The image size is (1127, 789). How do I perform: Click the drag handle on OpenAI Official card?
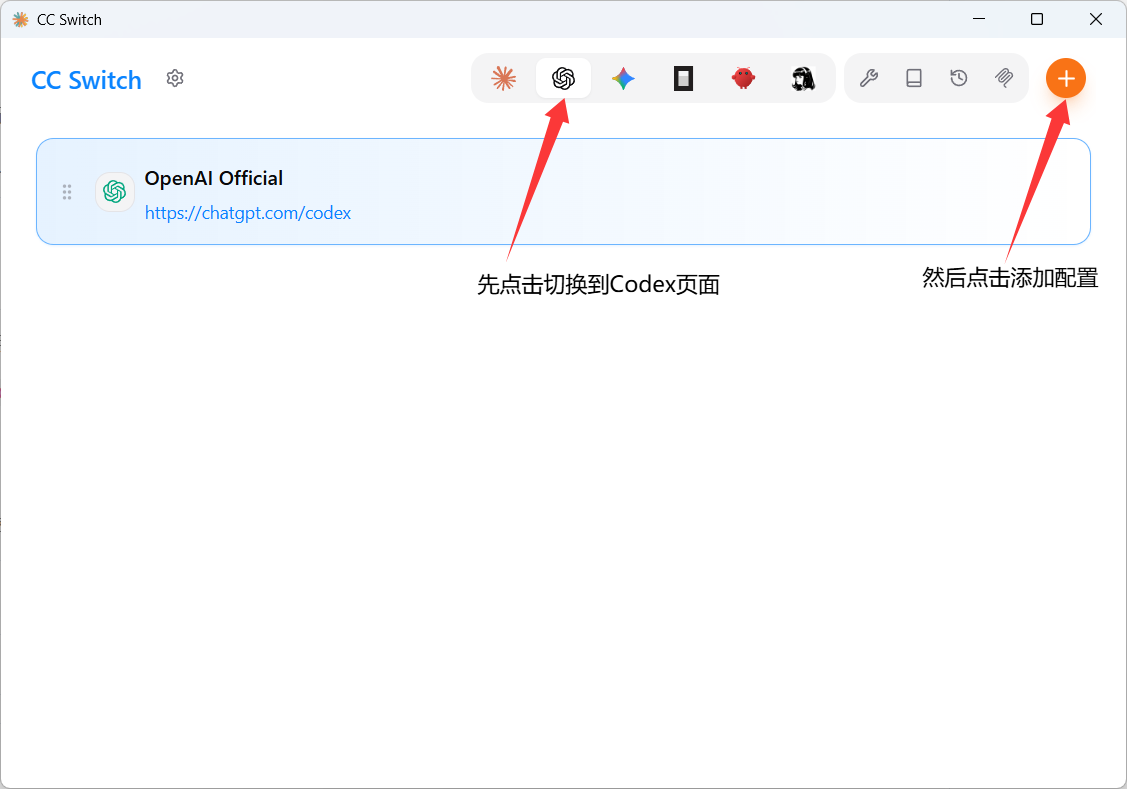click(67, 191)
